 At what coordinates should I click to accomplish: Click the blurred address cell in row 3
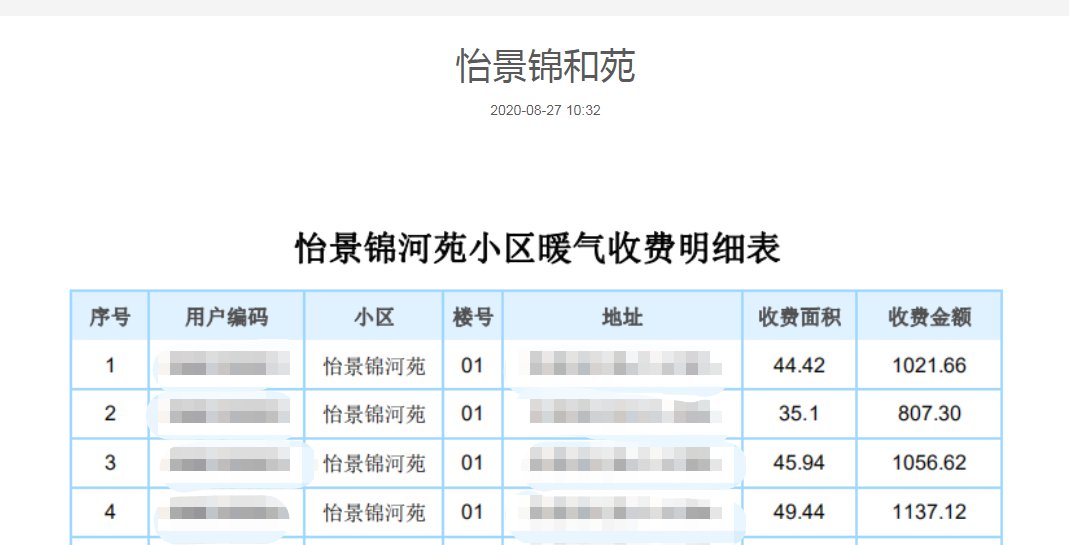(x=624, y=463)
